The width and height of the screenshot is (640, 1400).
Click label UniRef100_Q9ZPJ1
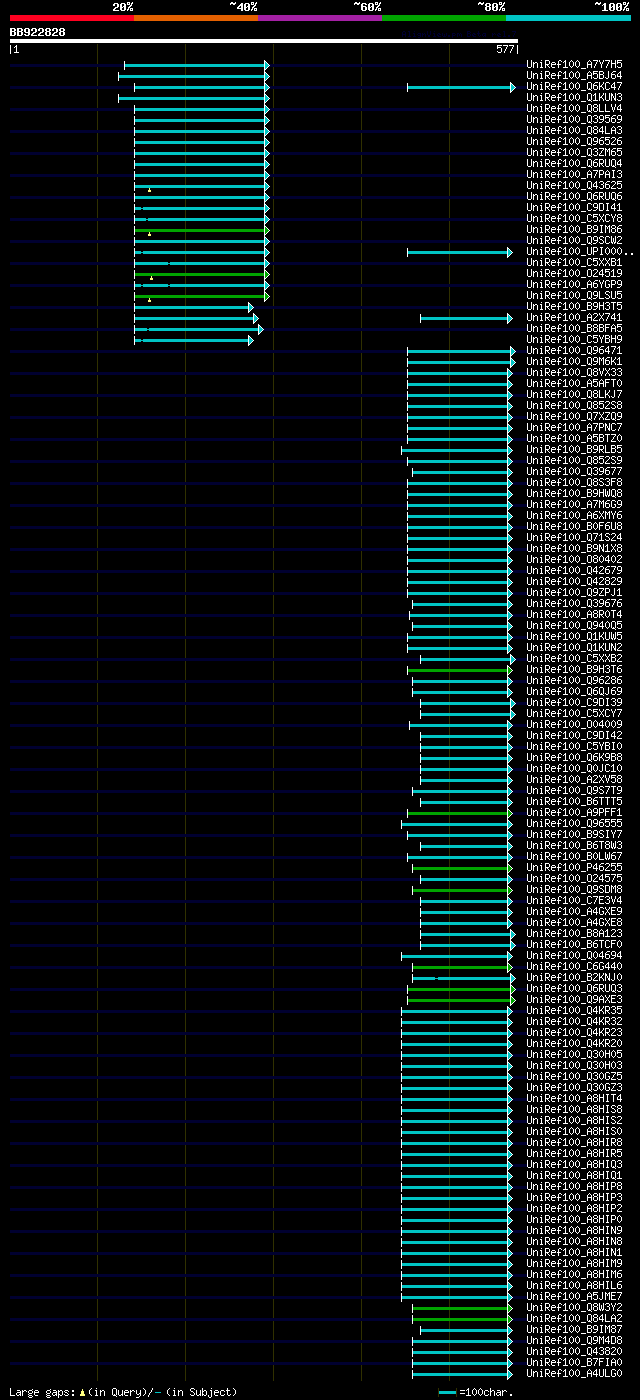tap(574, 593)
